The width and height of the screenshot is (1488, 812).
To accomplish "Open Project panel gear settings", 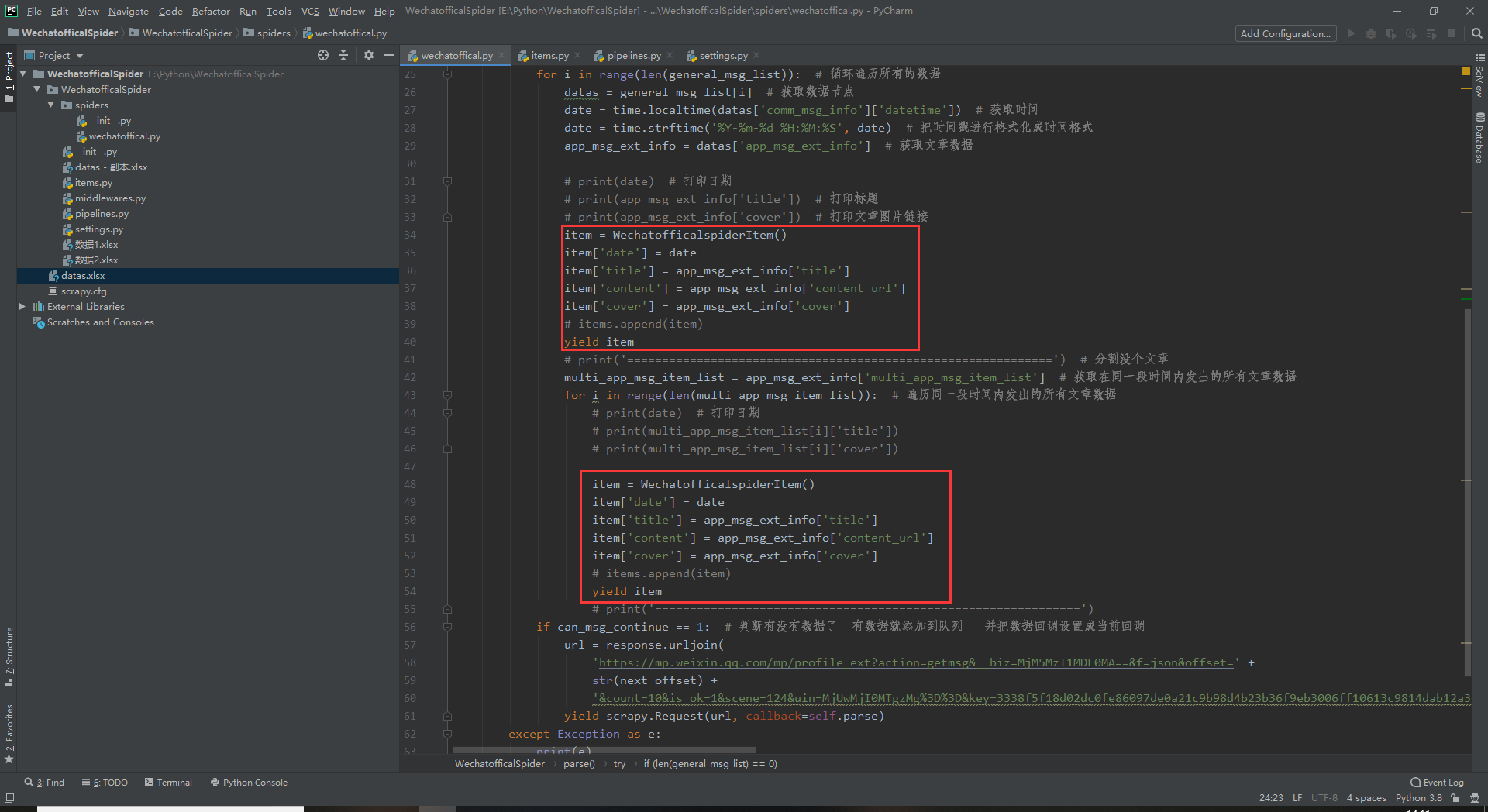I will pos(368,55).
